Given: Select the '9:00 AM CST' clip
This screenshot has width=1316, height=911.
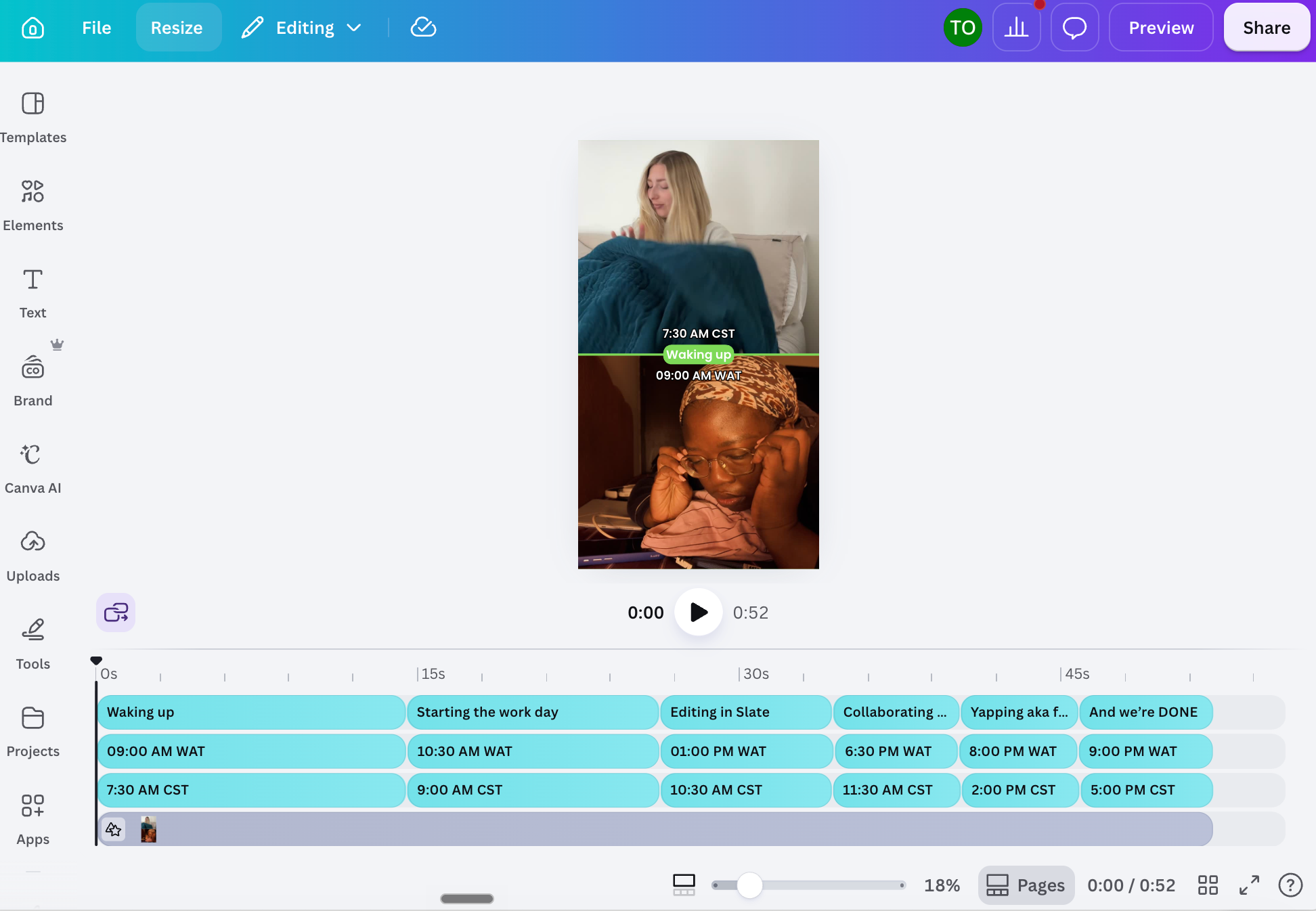Looking at the screenshot, I should pos(533,790).
